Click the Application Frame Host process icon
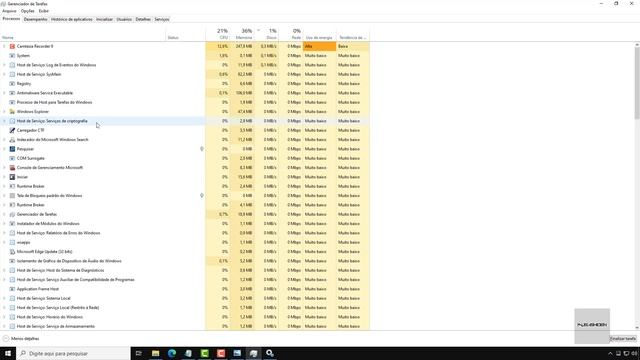The width and height of the screenshot is (640, 360). 12,289
